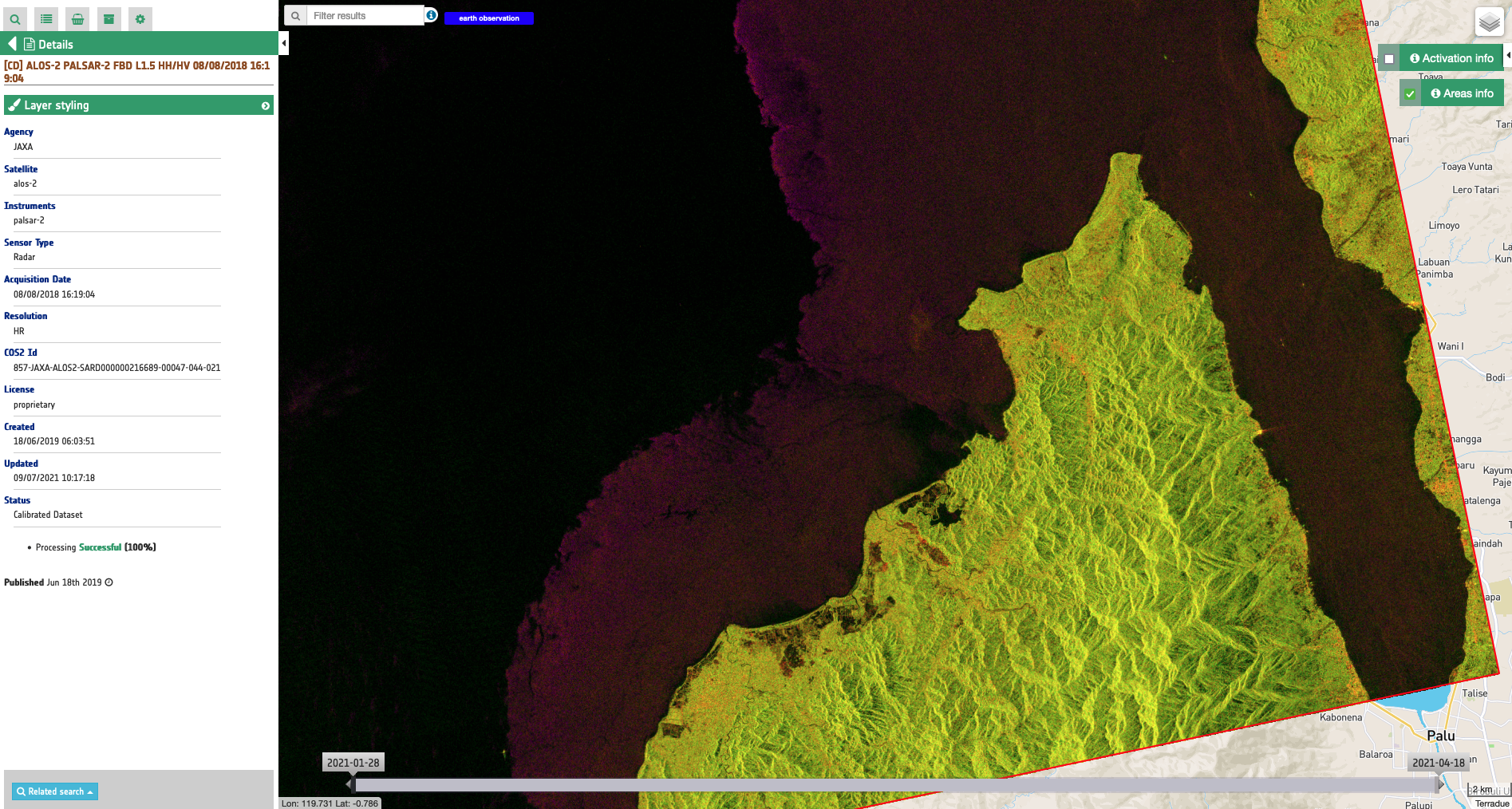Open the search tab icon

(15, 19)
